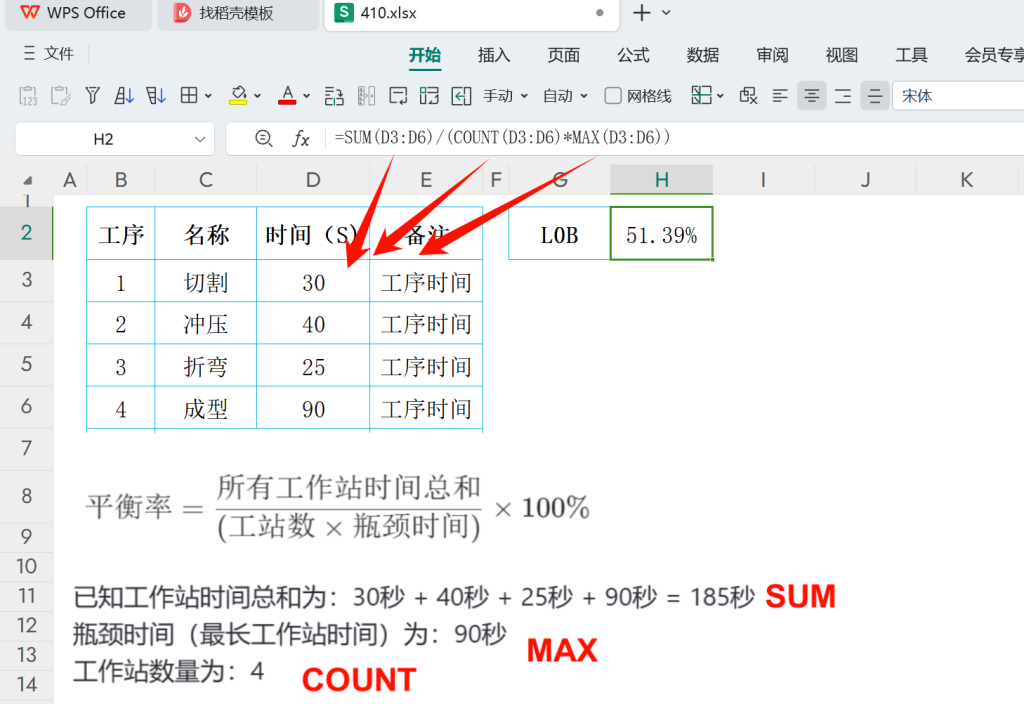Select the 名称 header cell
The width and height of the screenshot is (1024, 704).
[206, 234]
